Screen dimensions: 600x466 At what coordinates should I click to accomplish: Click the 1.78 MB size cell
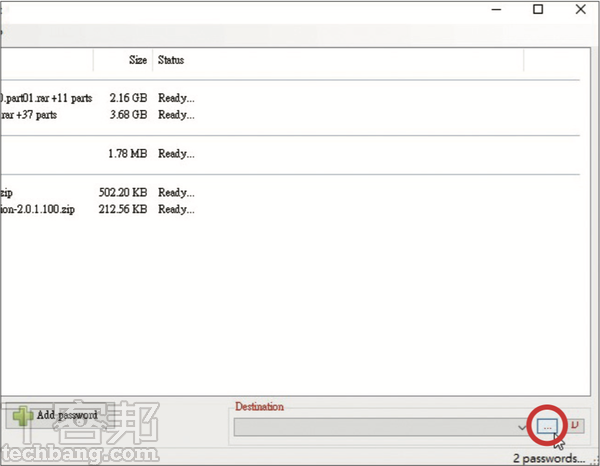pyautogui.click(x=127, y=154)
